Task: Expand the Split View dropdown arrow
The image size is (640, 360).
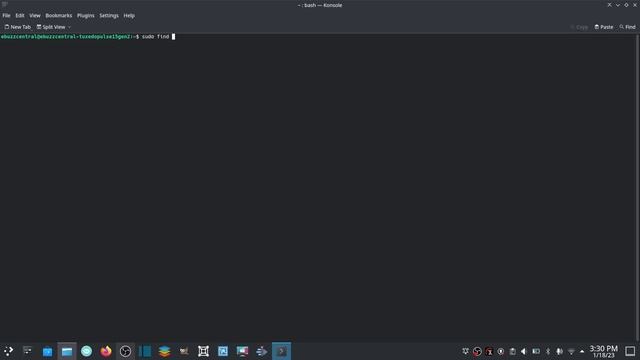Action: click(x=69, y=27)
